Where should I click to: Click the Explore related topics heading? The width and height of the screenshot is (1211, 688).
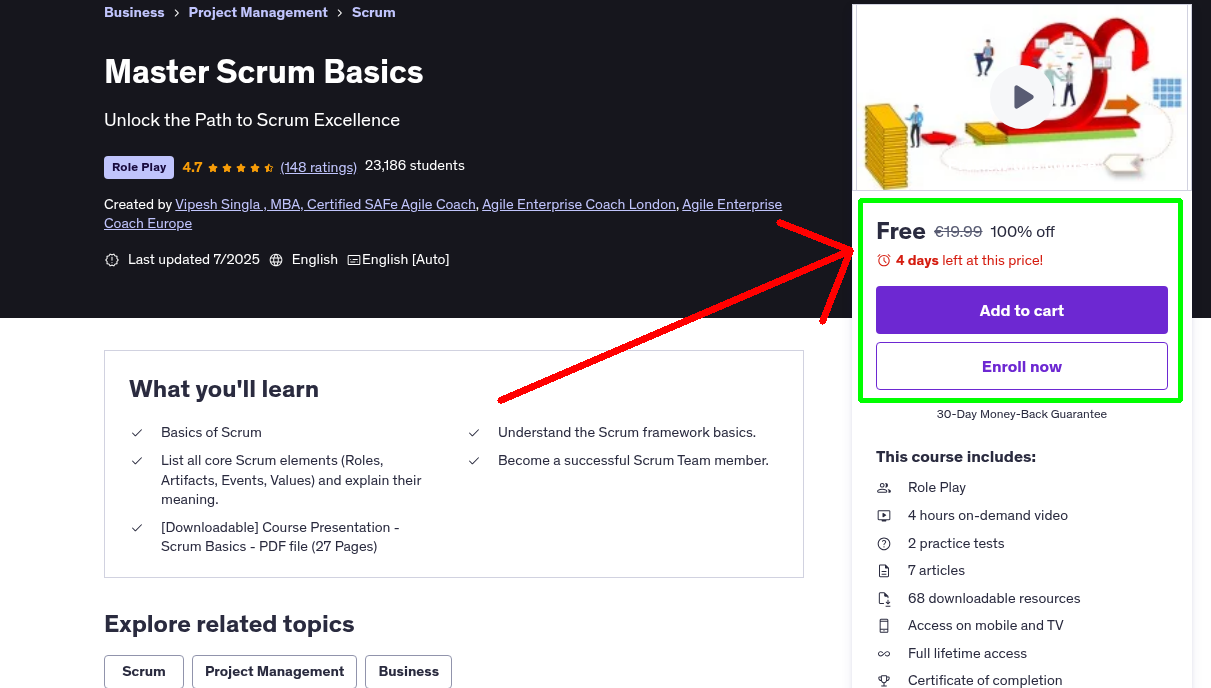coord(229,625)
